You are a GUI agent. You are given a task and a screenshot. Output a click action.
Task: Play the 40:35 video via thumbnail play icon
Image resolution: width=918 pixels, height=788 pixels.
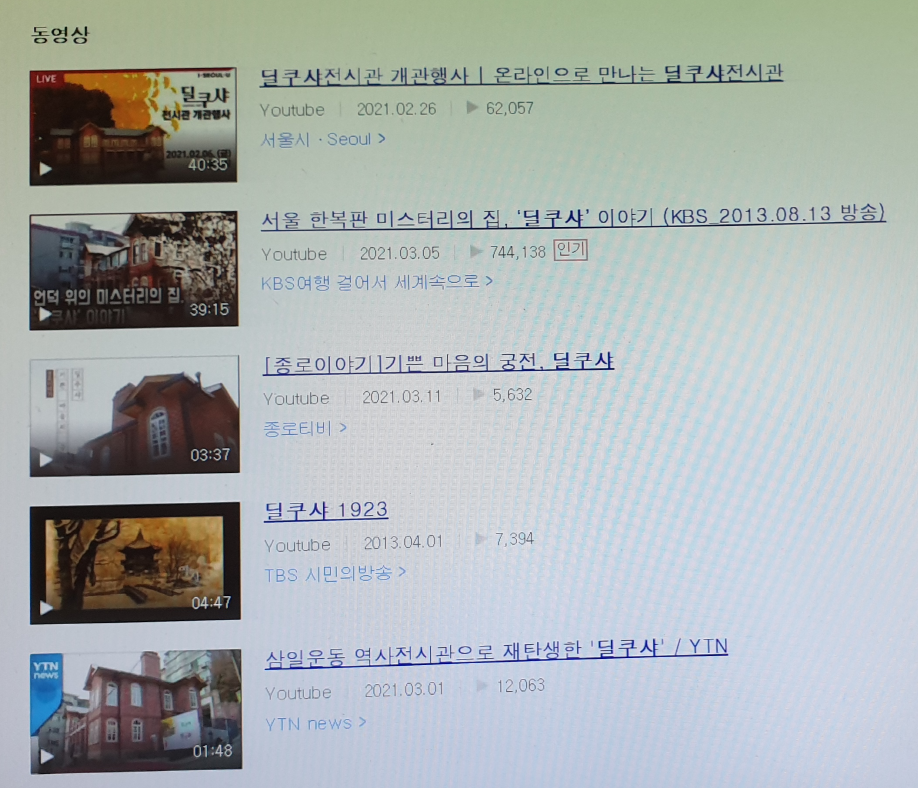click(45, 169)
